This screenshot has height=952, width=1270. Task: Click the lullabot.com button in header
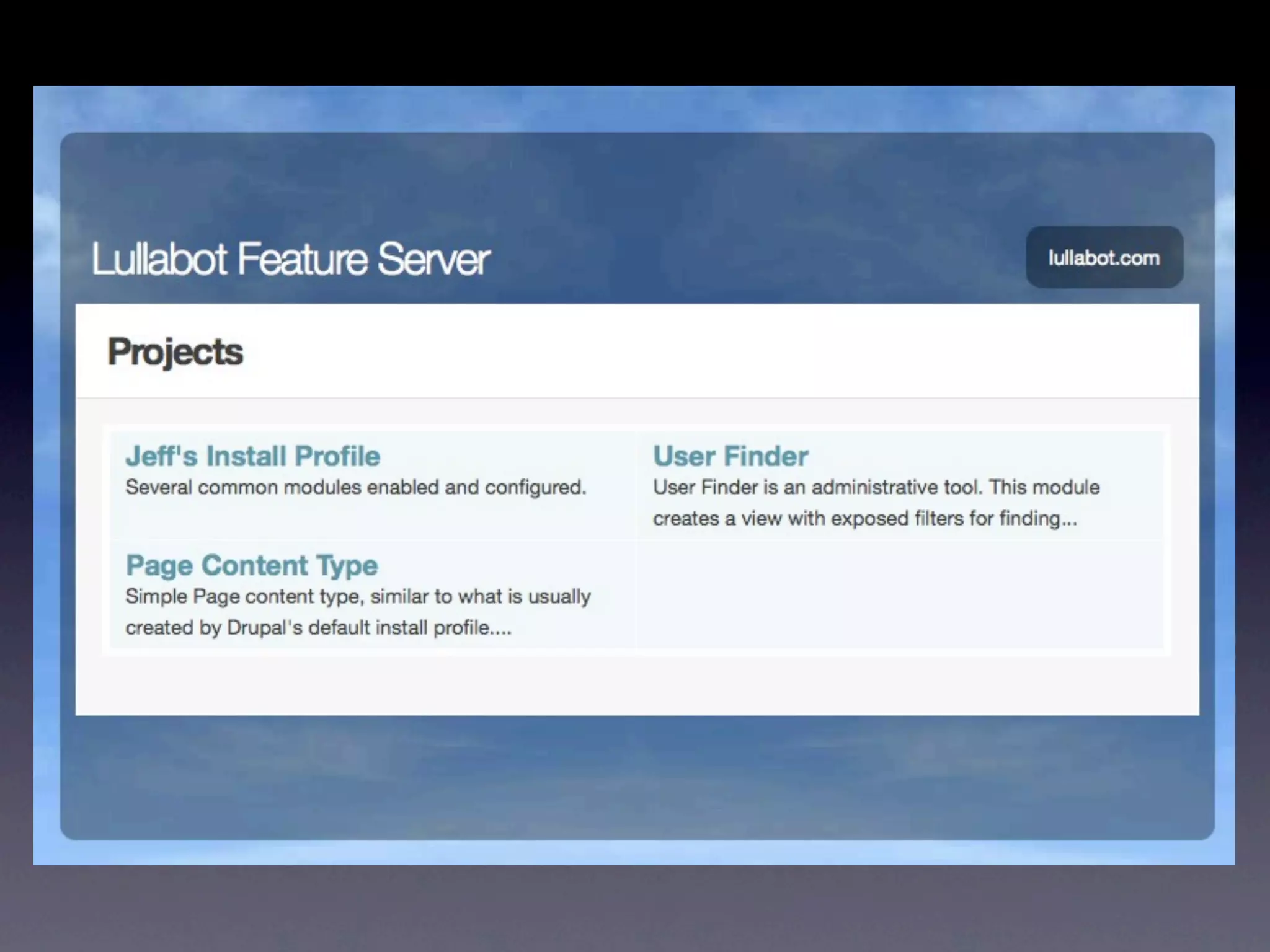(1104, 258)
